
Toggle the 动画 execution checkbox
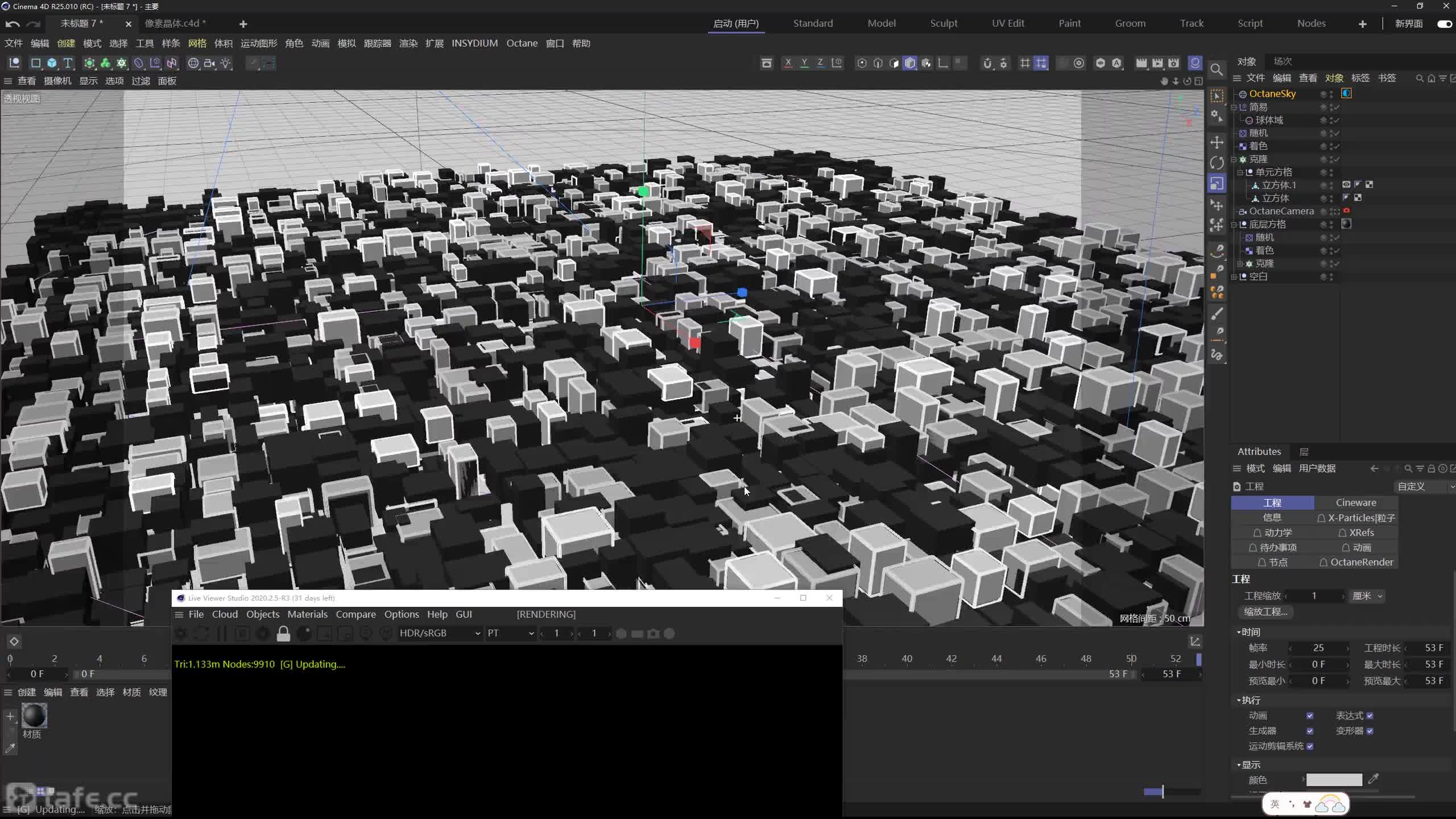tap(1310, 715)
